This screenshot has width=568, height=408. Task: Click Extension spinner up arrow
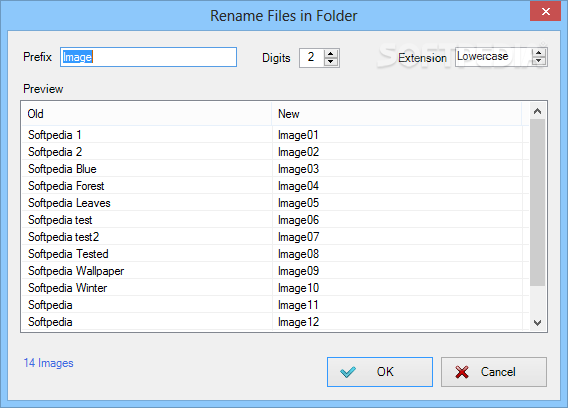pyautogui.click(x=539, y=53)
